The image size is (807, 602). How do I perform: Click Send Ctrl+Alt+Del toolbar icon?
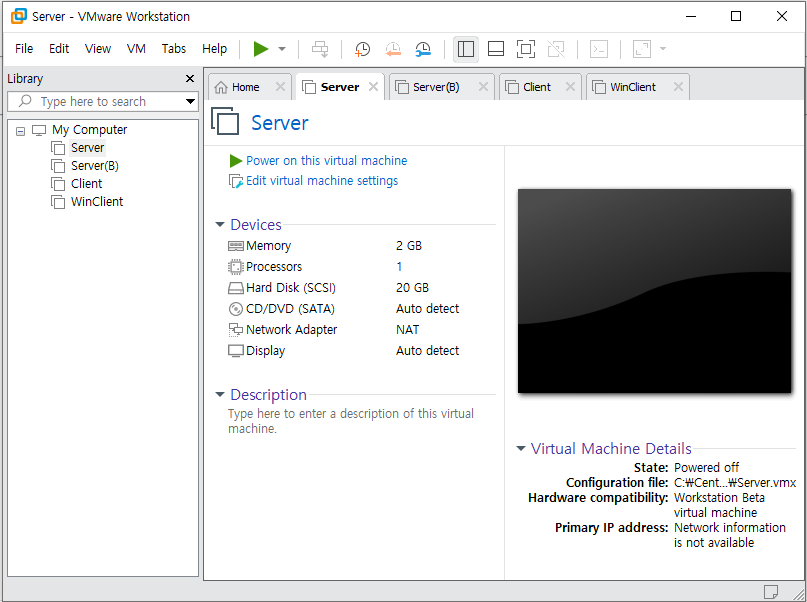point(320,49)
